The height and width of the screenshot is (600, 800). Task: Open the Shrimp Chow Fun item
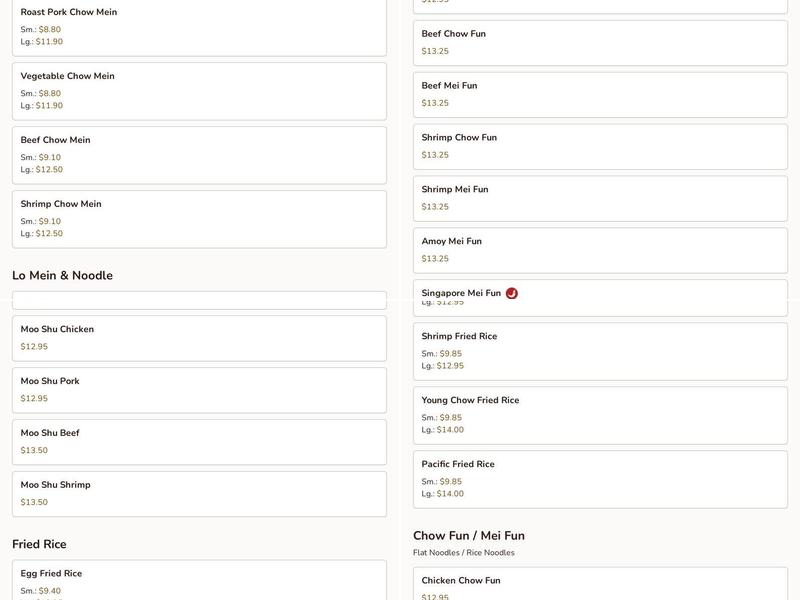600,146
